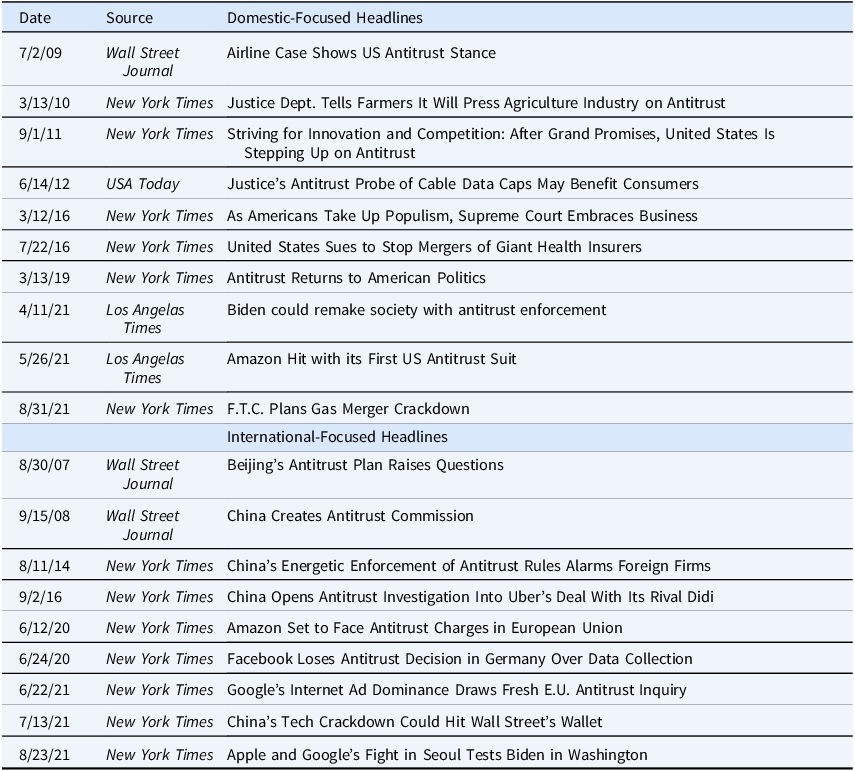Image resolution: width=855 pixels, height=771 pixels.
Task: Click the date 8/23/21
Action: [44, 755]
